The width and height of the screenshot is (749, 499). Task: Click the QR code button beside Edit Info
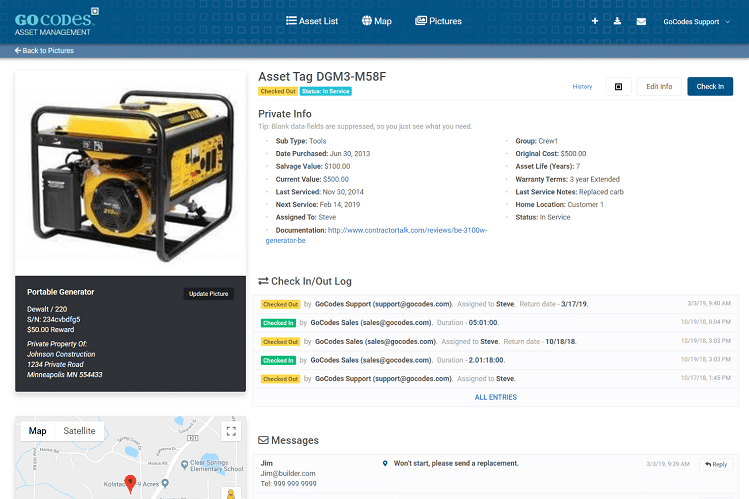pyautogui.click(x=618, y=86)
